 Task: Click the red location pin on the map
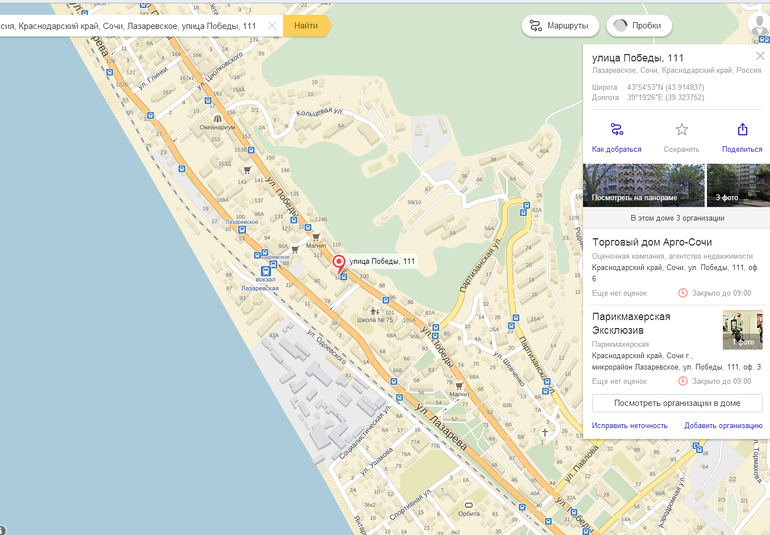(x=339, y=263)
